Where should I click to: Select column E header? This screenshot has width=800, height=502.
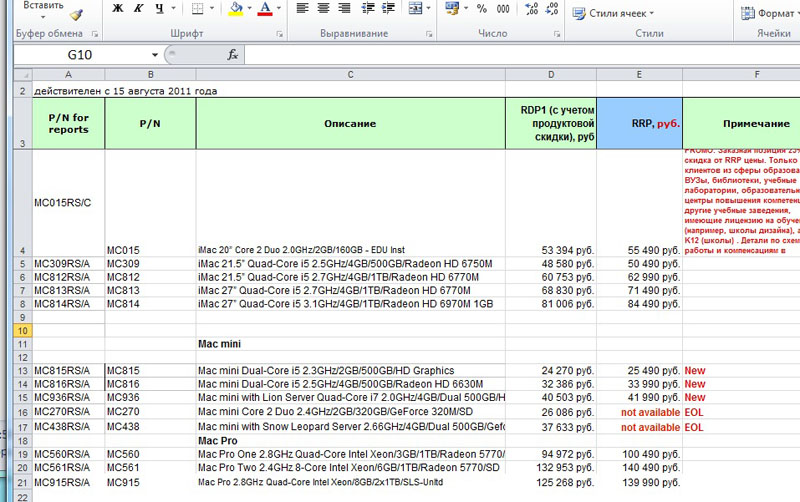click(x=639, y=75)
